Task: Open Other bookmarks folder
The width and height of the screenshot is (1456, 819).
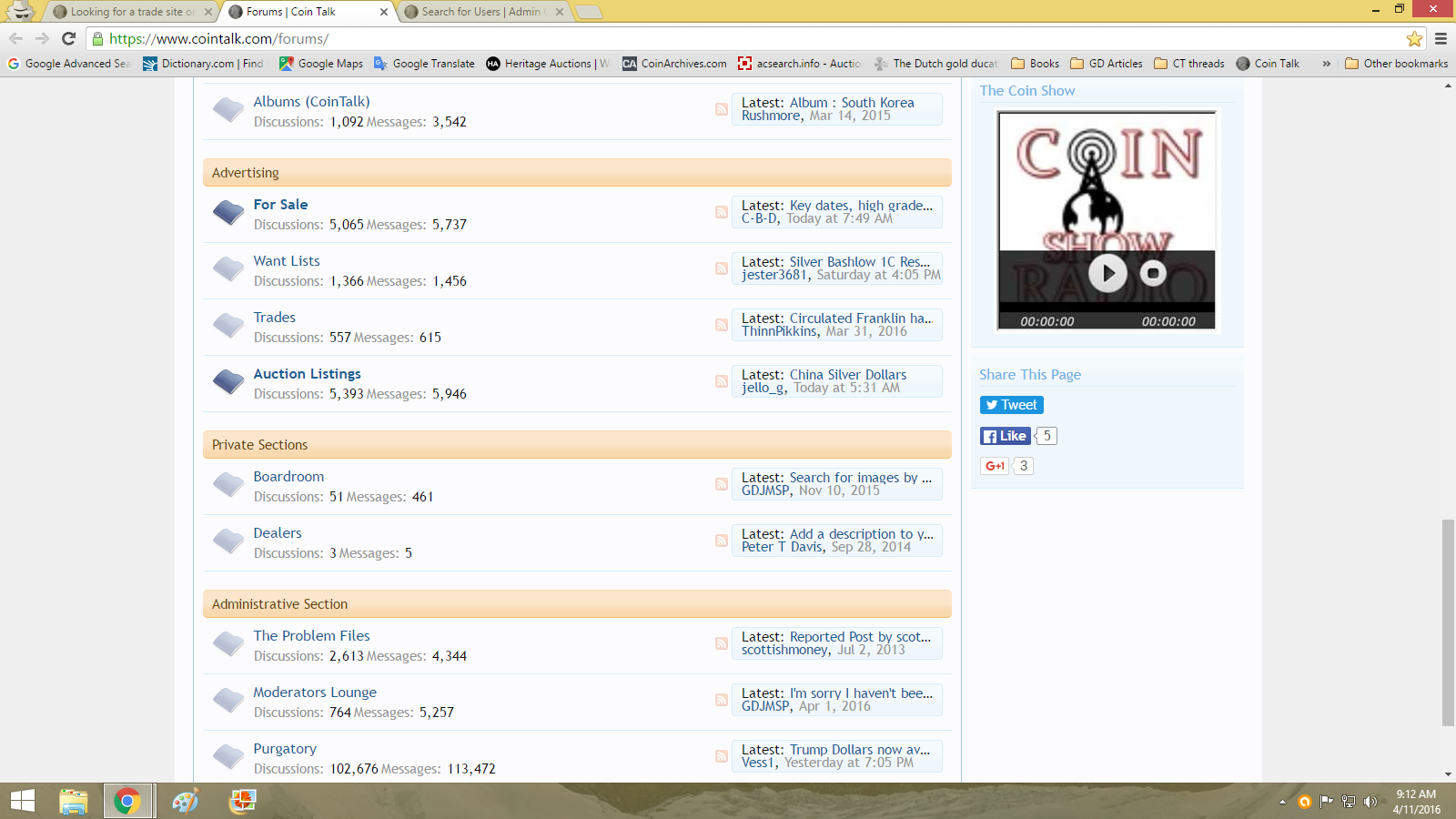Action: pos(1396,64)
